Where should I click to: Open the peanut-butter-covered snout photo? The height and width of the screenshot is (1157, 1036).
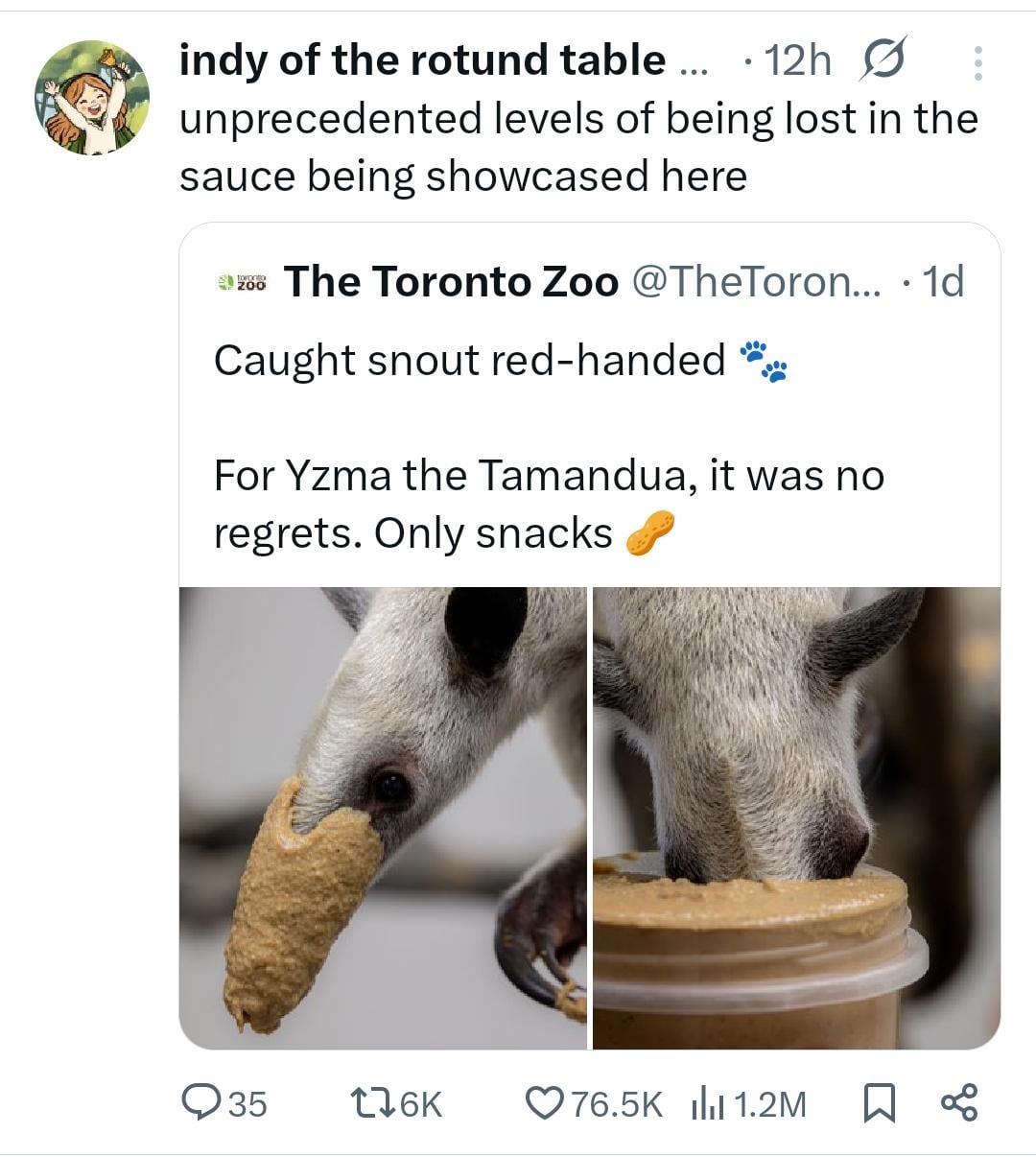coord(383,817)
